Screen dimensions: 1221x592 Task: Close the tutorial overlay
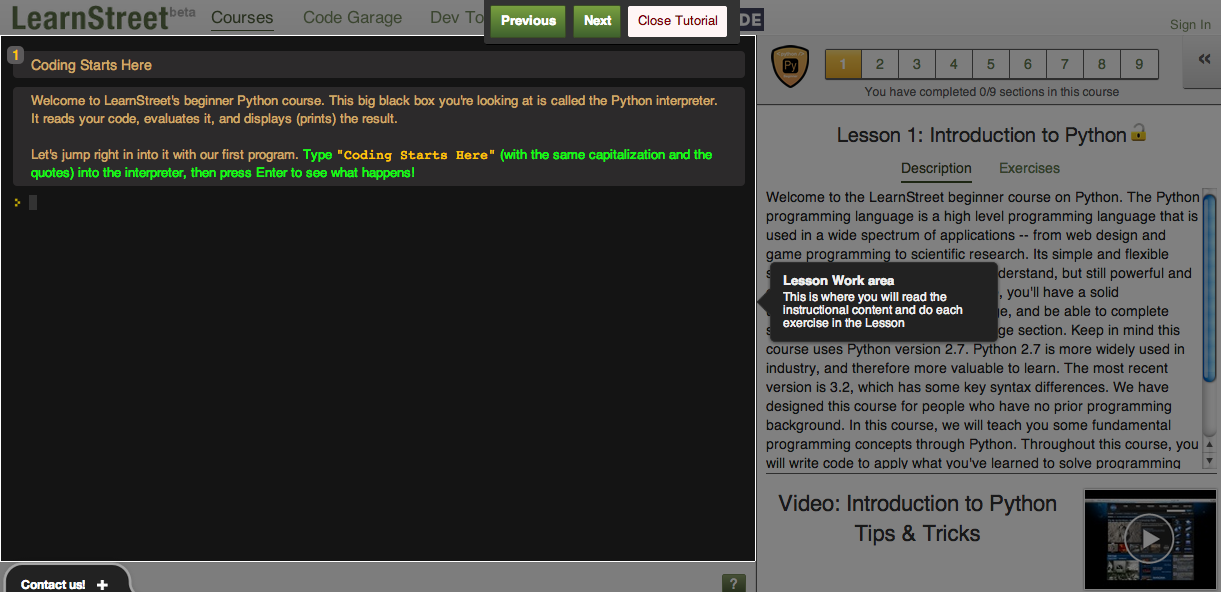tap(677, 21)
